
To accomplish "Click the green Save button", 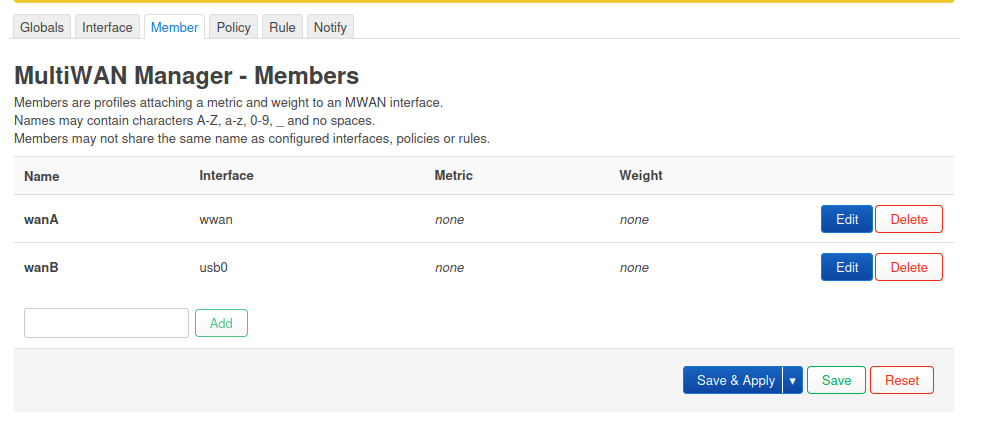I will [x=836, y=380].
